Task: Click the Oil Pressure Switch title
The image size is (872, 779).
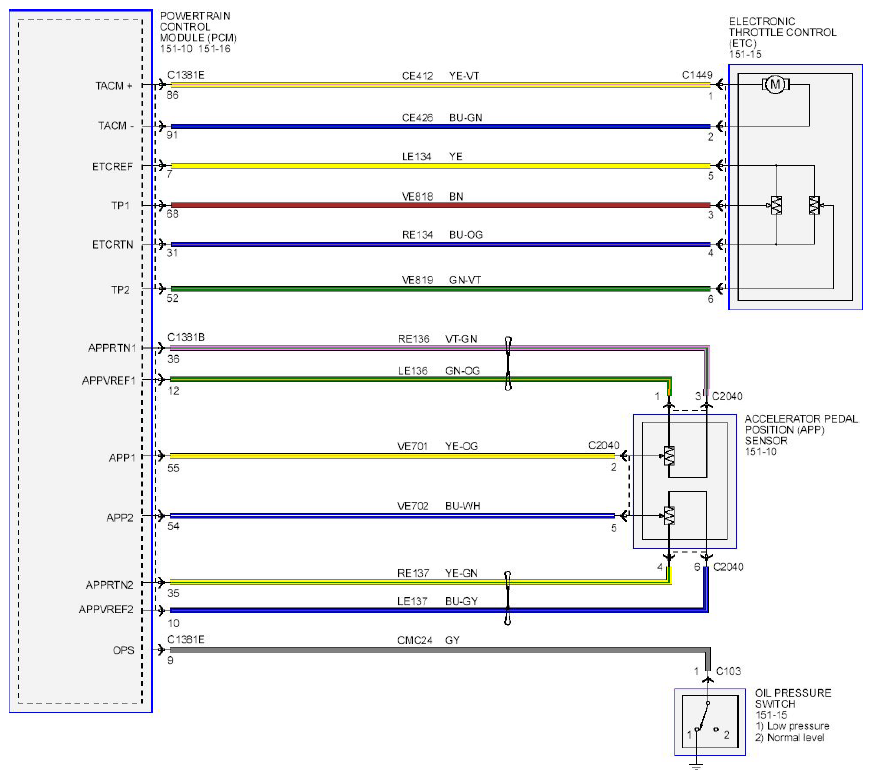Action: tap(793, 698)
